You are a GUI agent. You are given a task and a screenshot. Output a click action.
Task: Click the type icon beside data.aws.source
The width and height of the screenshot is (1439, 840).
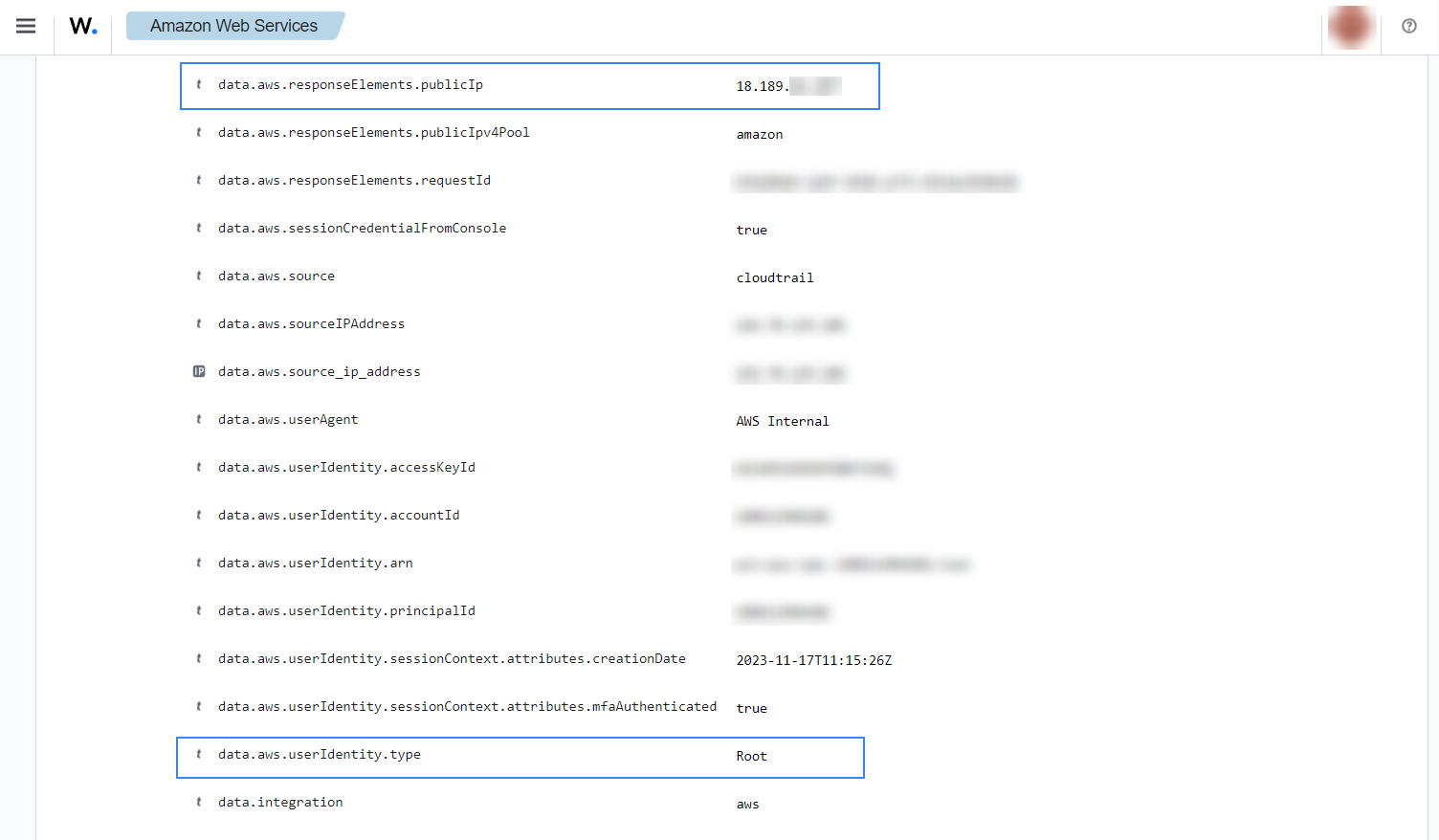[x=199, y=276]
